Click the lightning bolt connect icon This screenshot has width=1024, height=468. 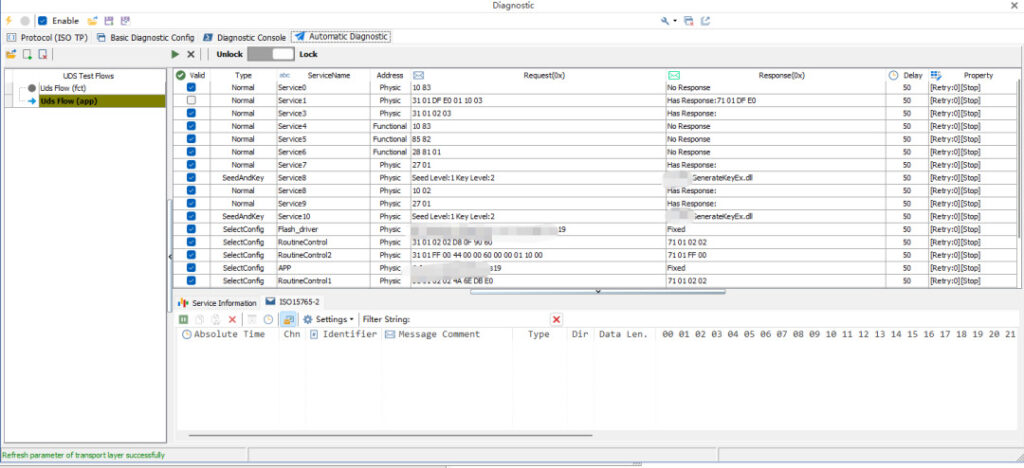(9, 20)
